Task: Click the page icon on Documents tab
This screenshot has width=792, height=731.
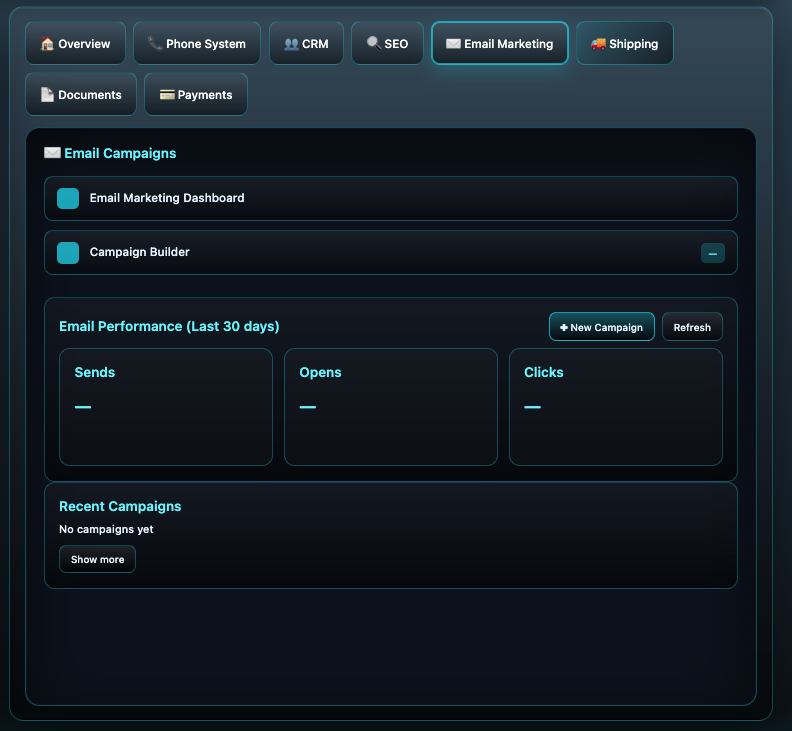Action: pyautogui.click(x=47, y=95)
